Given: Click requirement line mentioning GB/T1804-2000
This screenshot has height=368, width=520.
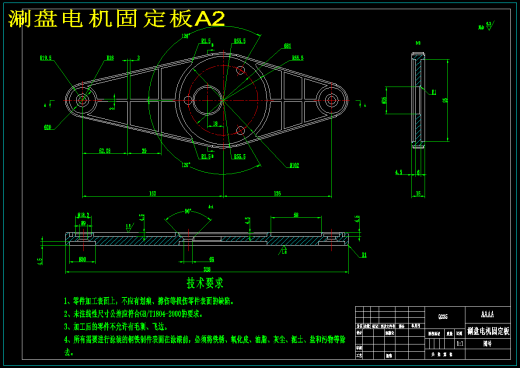Looking at the screenshot, I should pyautogui.click(x=133, y=314).
